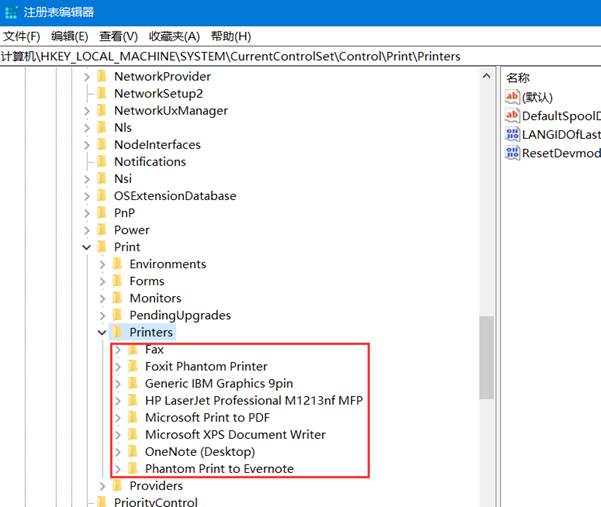
Task: Expand the NetworkProvider key
Action: [87, 77]
